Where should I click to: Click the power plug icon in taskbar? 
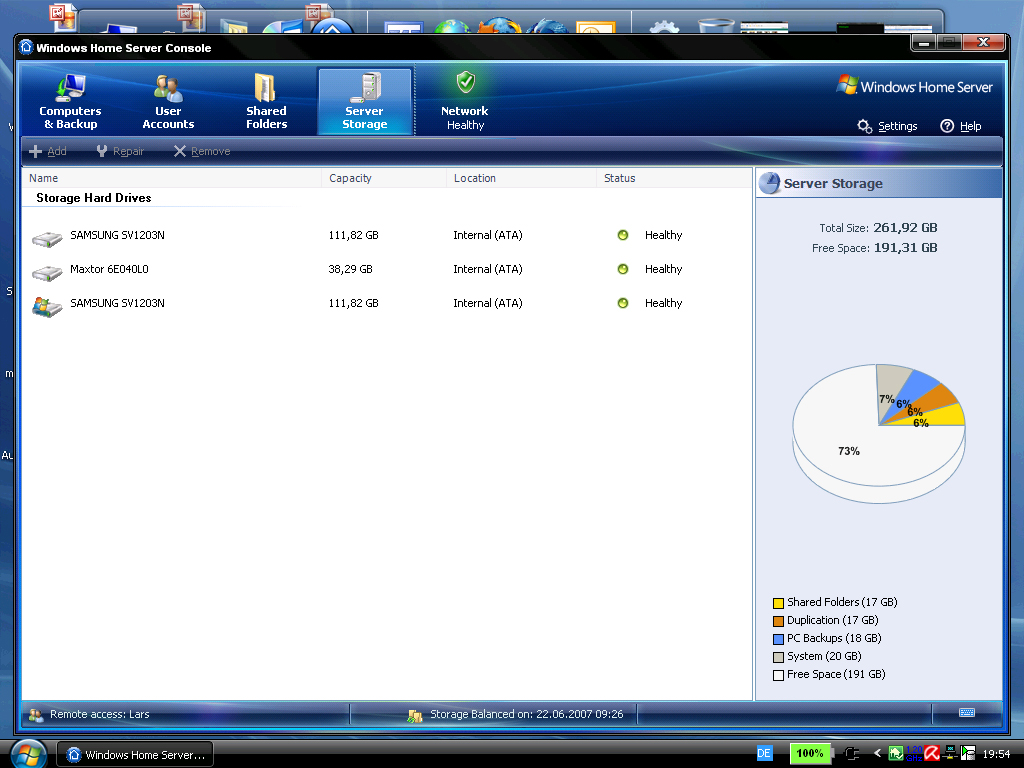(851, 754)
